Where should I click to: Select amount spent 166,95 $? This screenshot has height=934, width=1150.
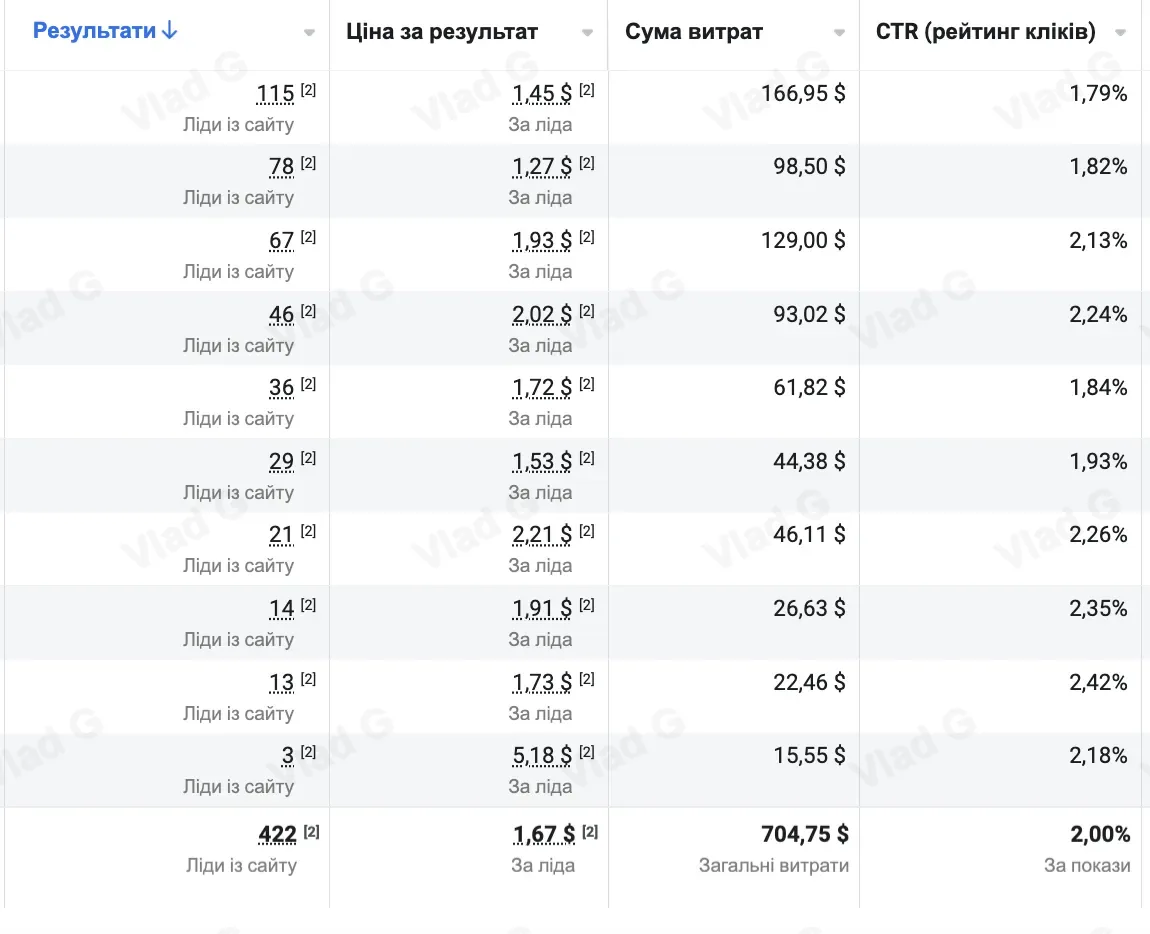coord(803,93)
